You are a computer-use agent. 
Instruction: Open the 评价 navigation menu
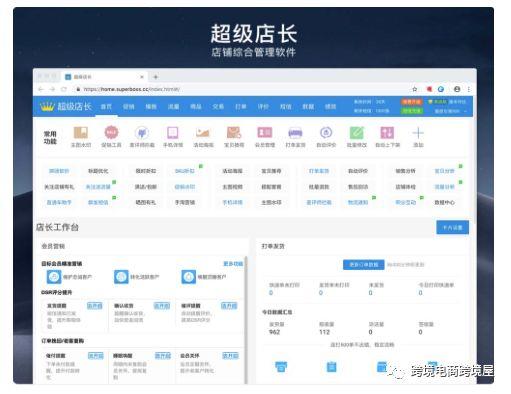263,107
